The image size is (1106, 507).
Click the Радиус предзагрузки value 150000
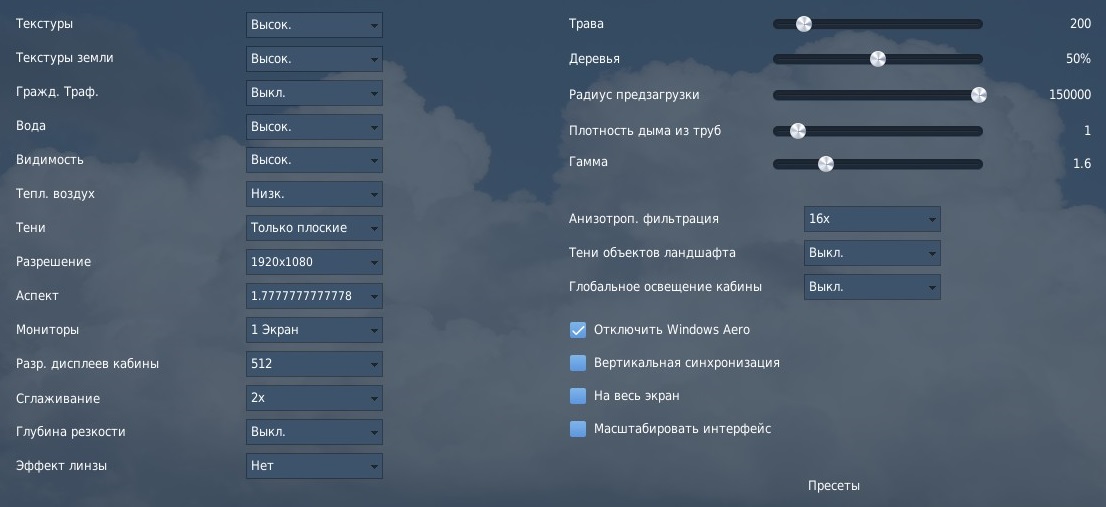1069,94
